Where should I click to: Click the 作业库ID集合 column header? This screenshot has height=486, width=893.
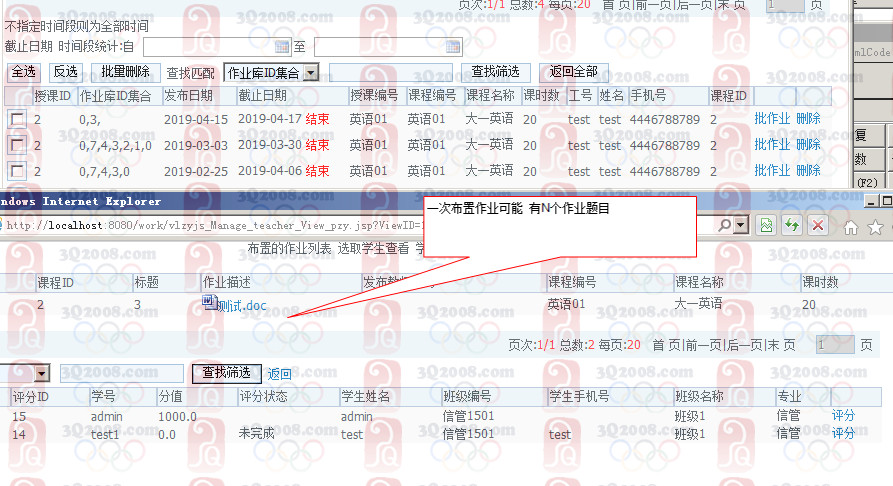tap(115, 96)
